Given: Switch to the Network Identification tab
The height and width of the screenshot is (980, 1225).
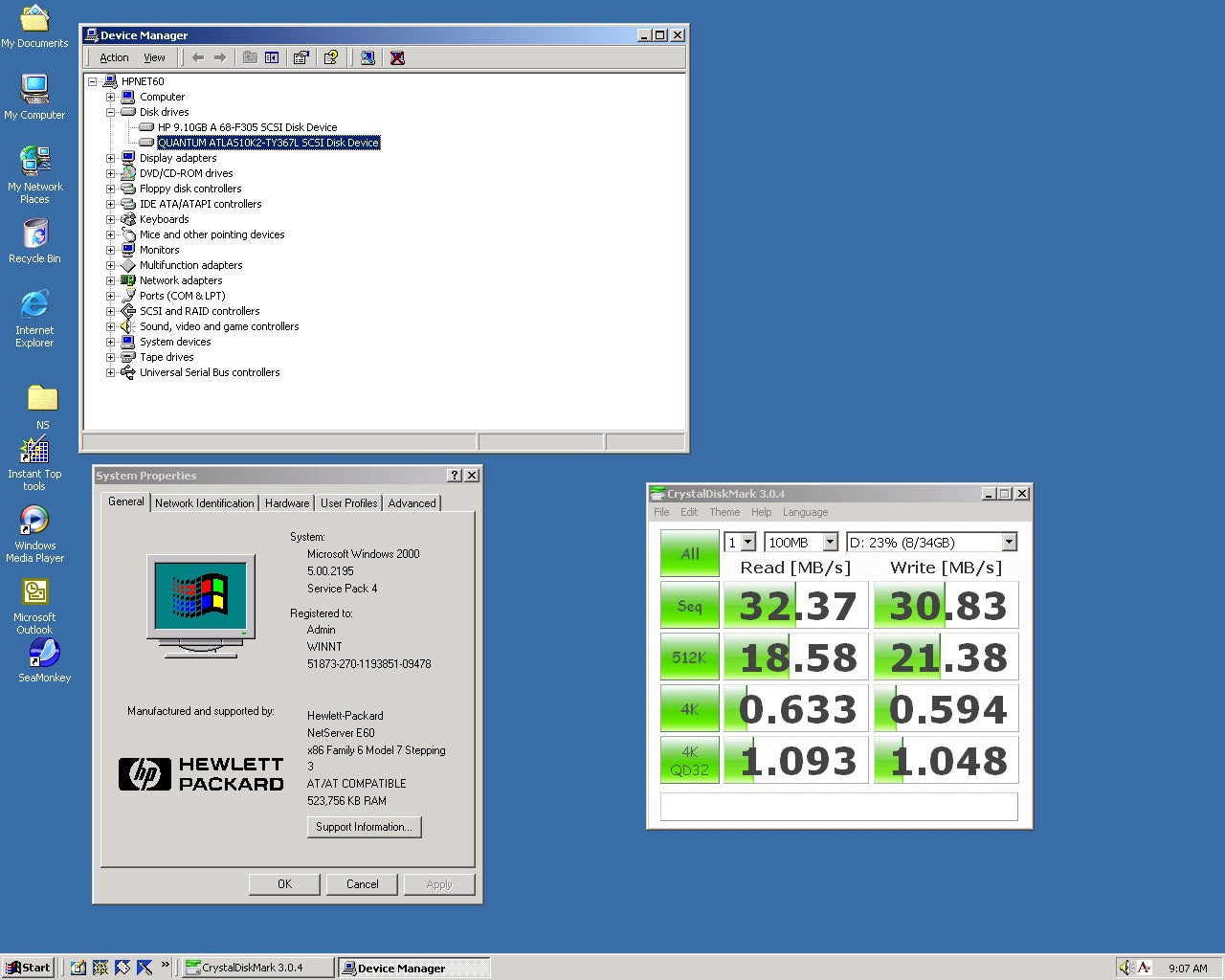Looking at the screenshot, I should (205, 503).
